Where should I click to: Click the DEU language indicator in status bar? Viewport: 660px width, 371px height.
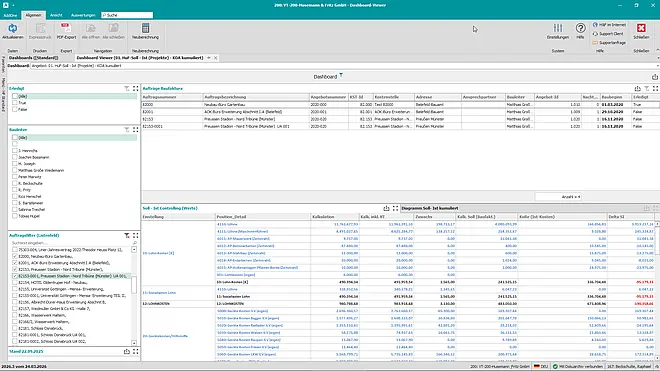click(x=540, y=367)
